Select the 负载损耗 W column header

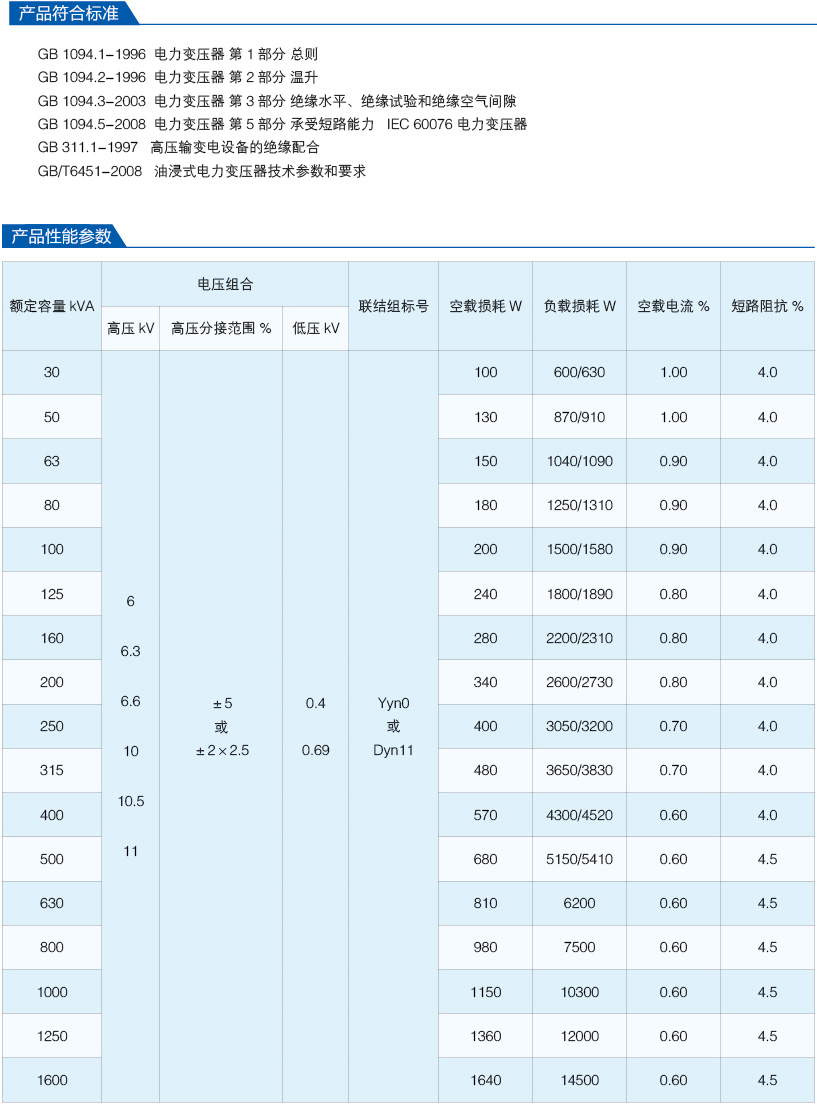(579, 306)
